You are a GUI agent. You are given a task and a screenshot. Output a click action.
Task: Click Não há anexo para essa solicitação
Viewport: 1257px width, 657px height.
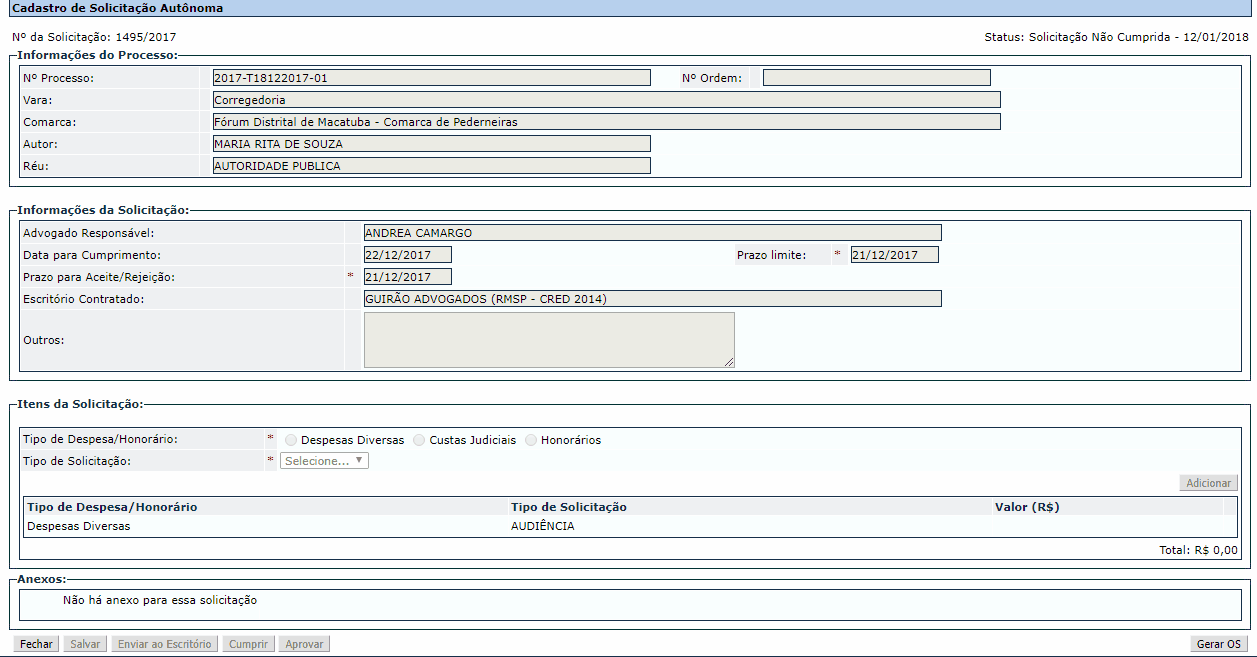(x=160, y=601)
